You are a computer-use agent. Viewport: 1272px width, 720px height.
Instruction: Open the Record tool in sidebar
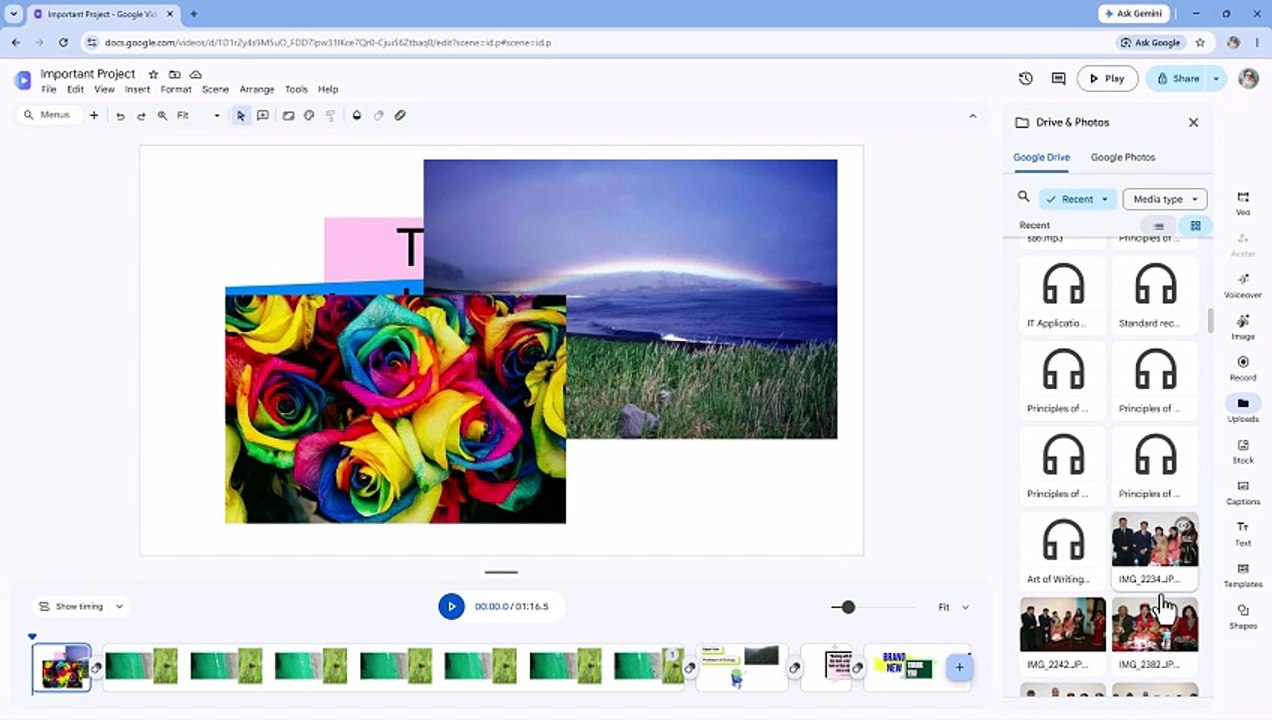click(1243, 368)
